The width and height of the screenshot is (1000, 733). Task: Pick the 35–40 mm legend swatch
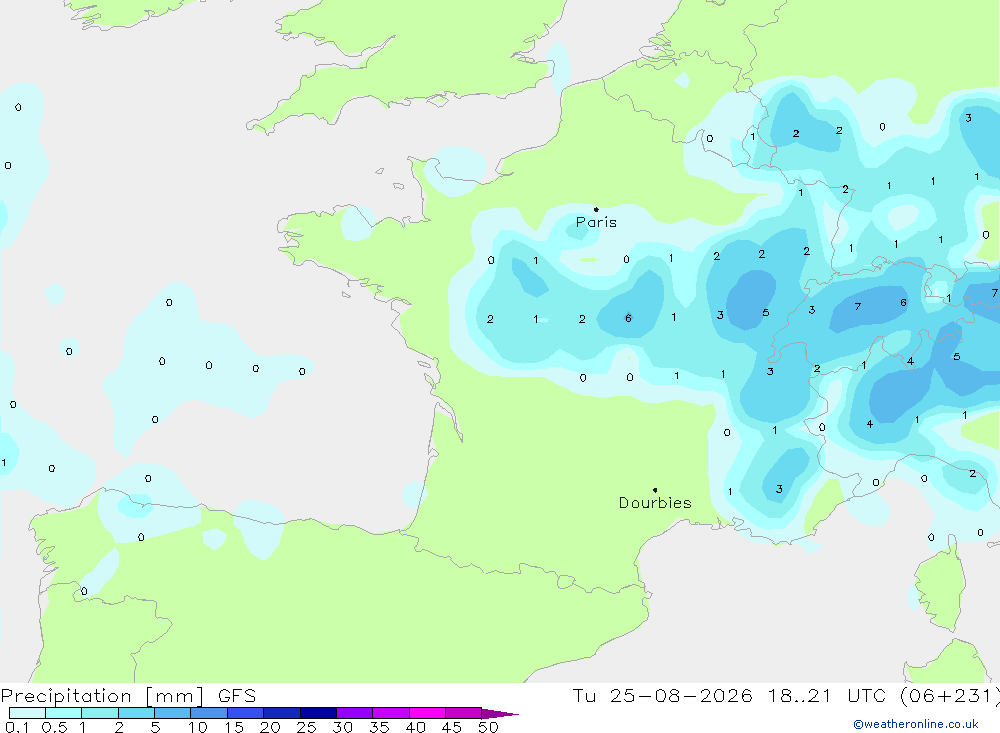(391, 713)
